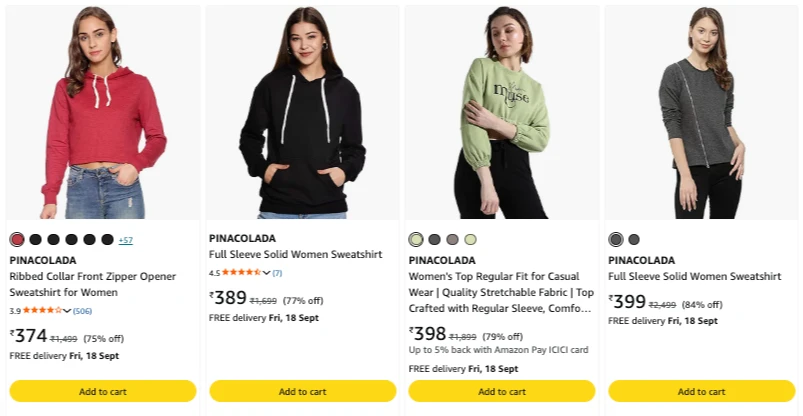Open Women's Top Regular Fit product title

pos(501,293)
